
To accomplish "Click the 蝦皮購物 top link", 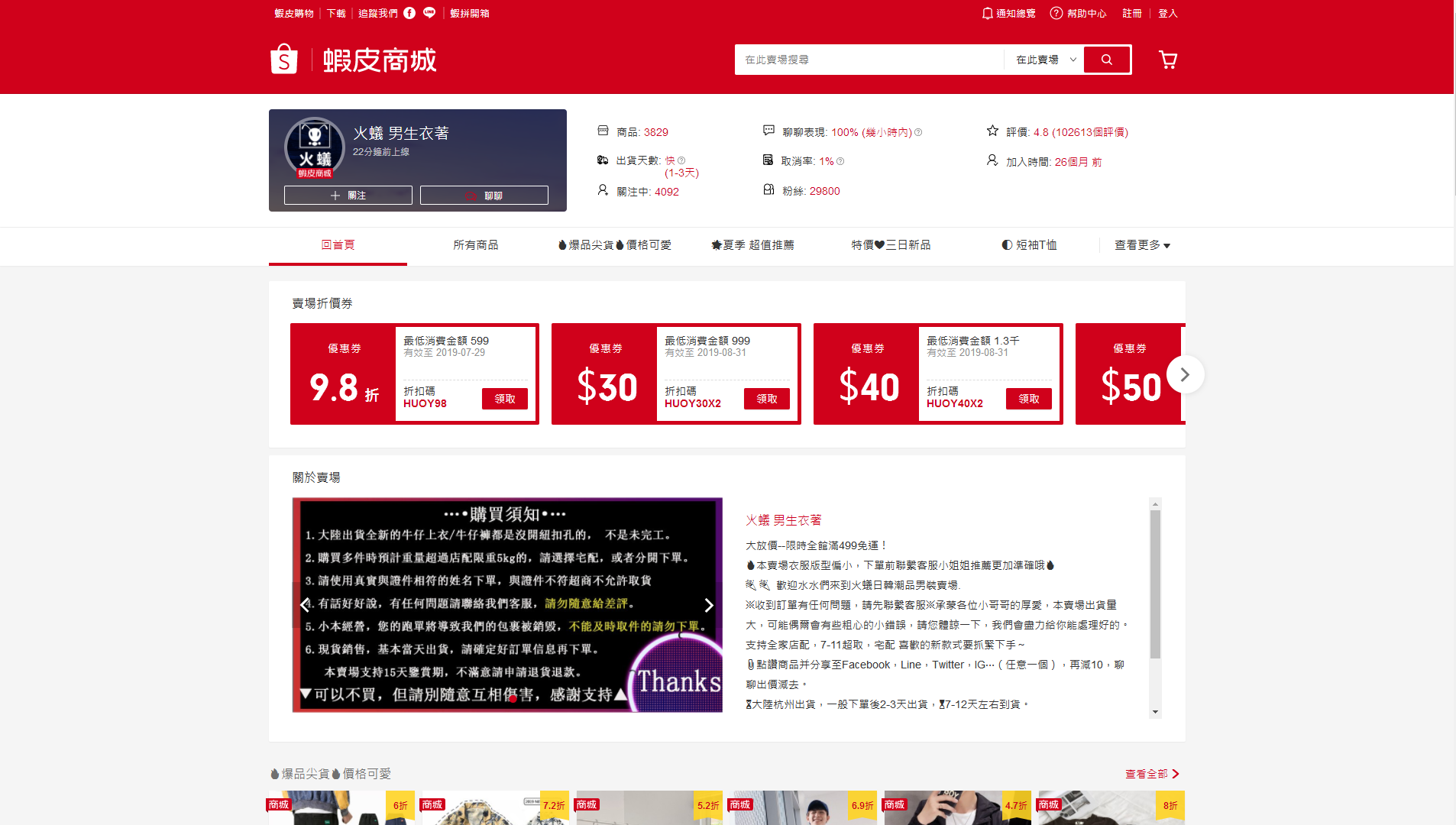I will tap(294, 13).
